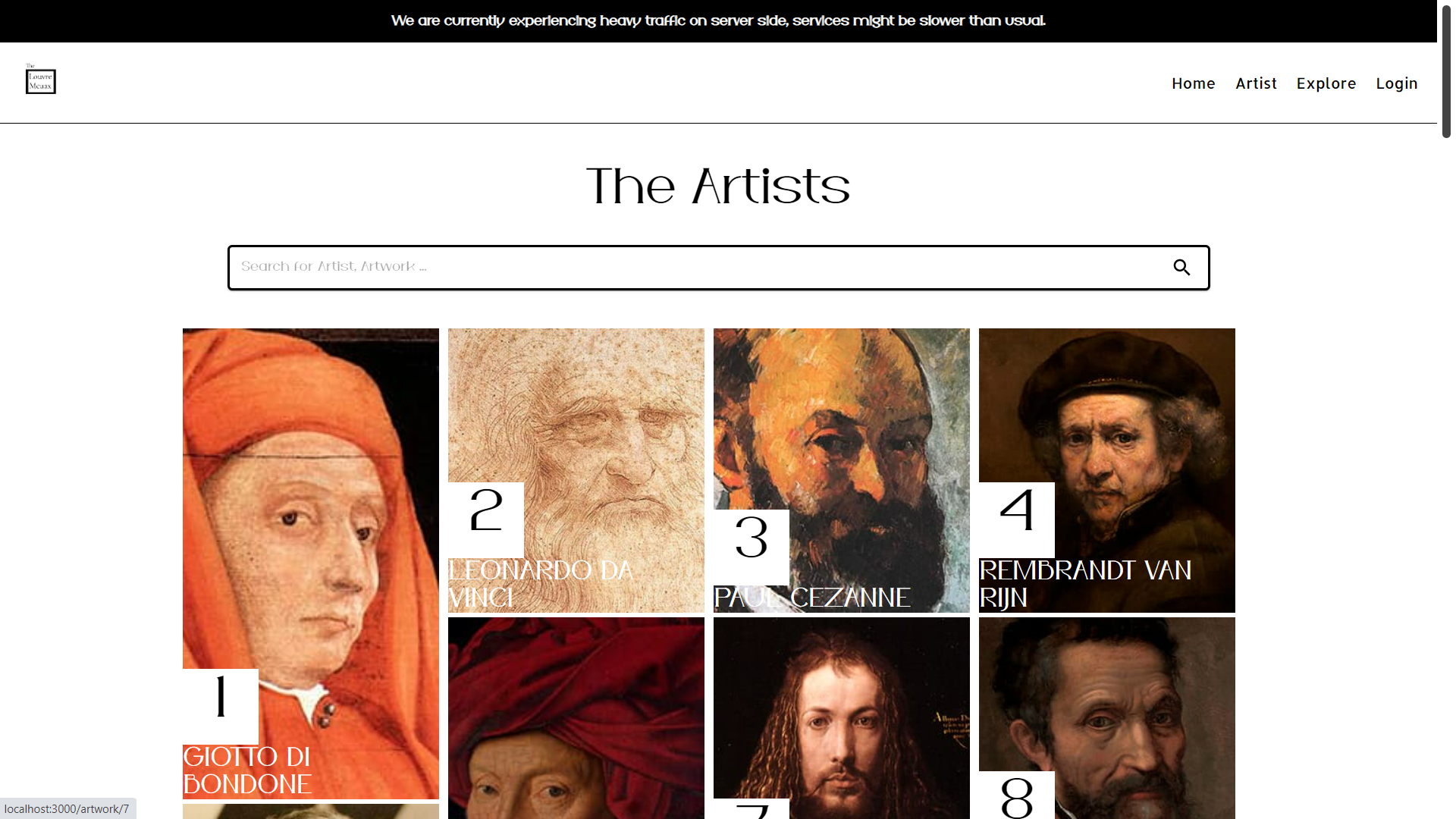Click the number 1 badge on Giotto card
Image resolution: width=1456 pixels, height=819 pixels.
(x=221, y=706)
